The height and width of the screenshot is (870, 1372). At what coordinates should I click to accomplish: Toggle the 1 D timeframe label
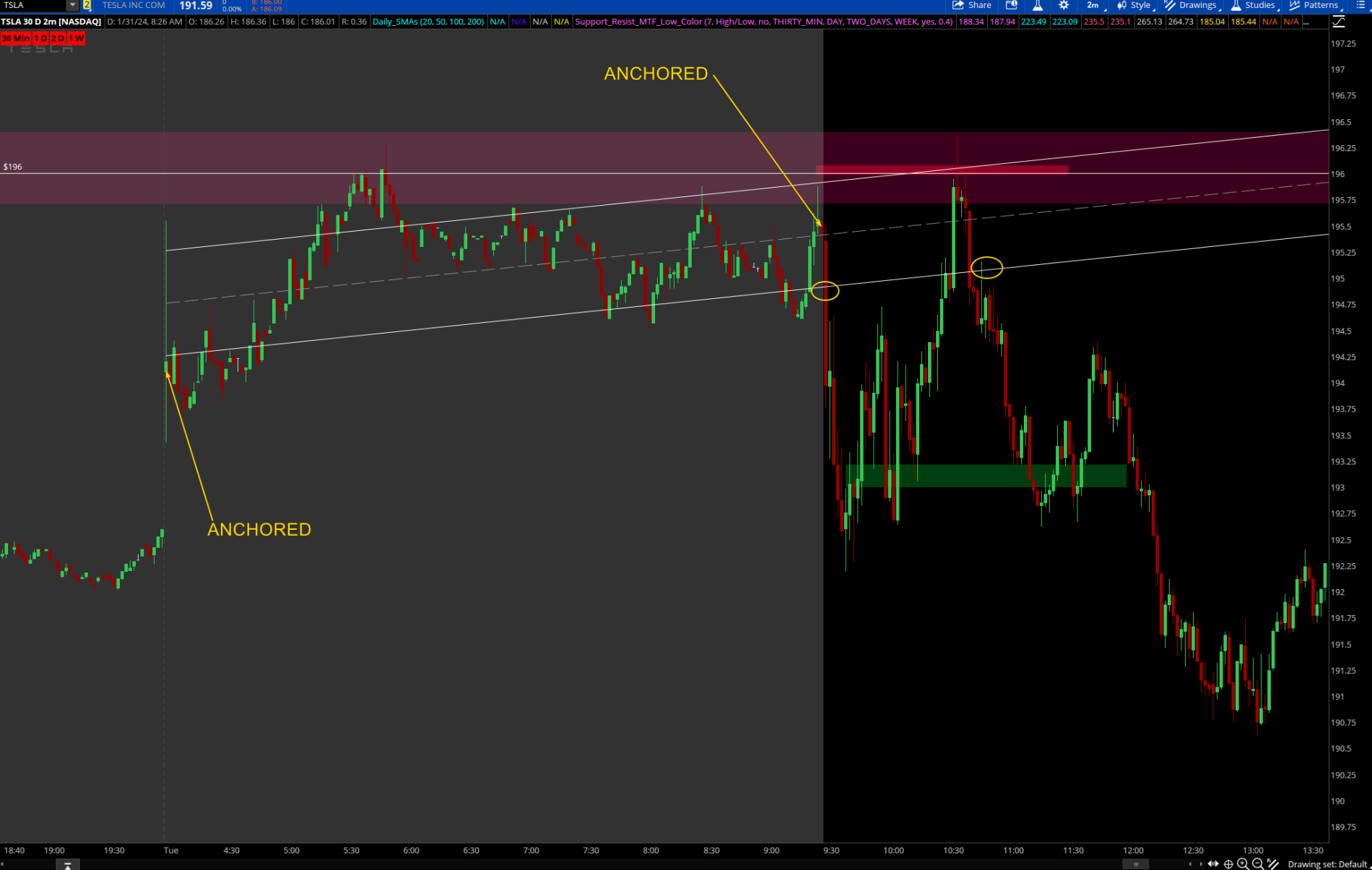click(x=40, y=38)
